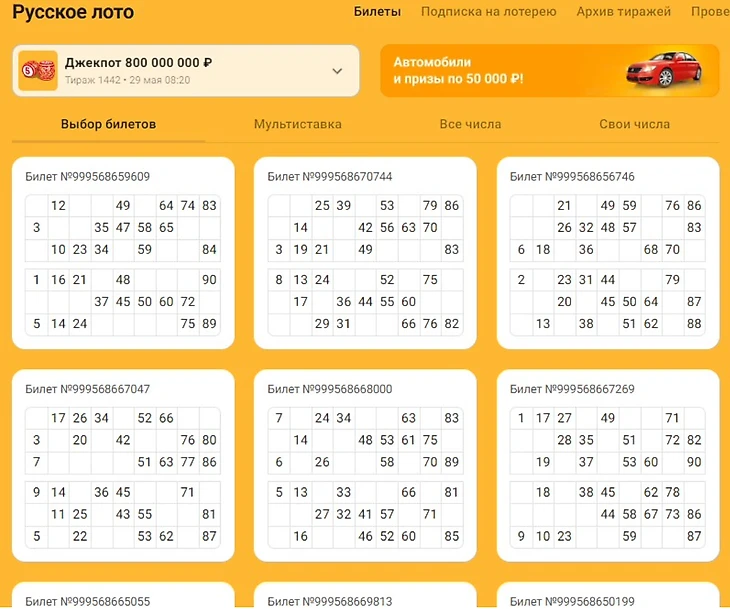Click number 39 in ticket №999568670744
This screenshot has width=730, height=609.
point(344,206)
